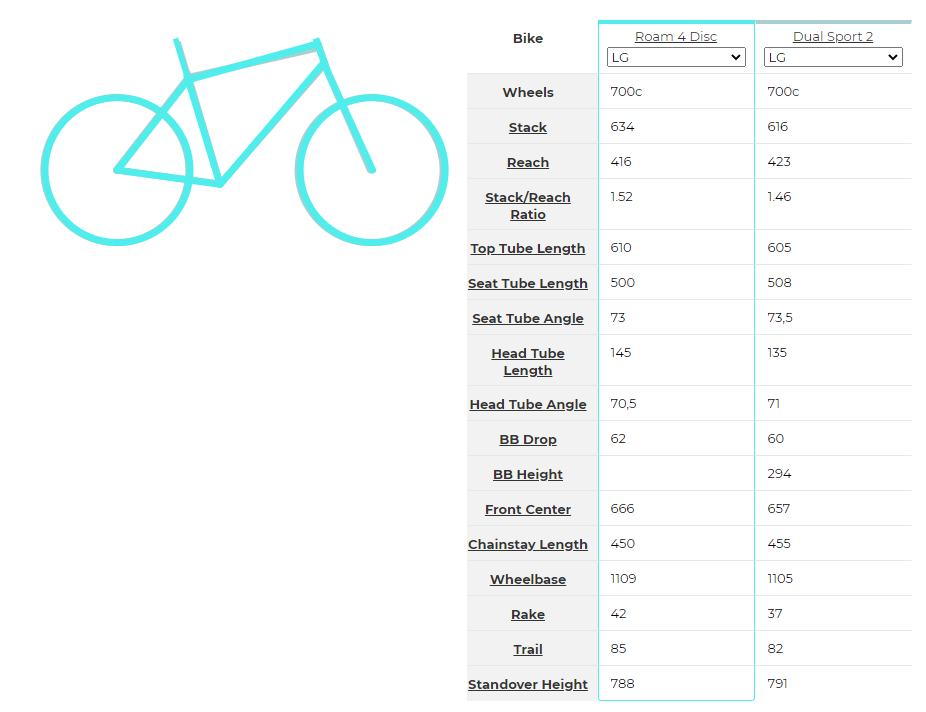This screenshot has width=926, height=712.
Task: Click the Stack definition link
Action: (528, 128)
